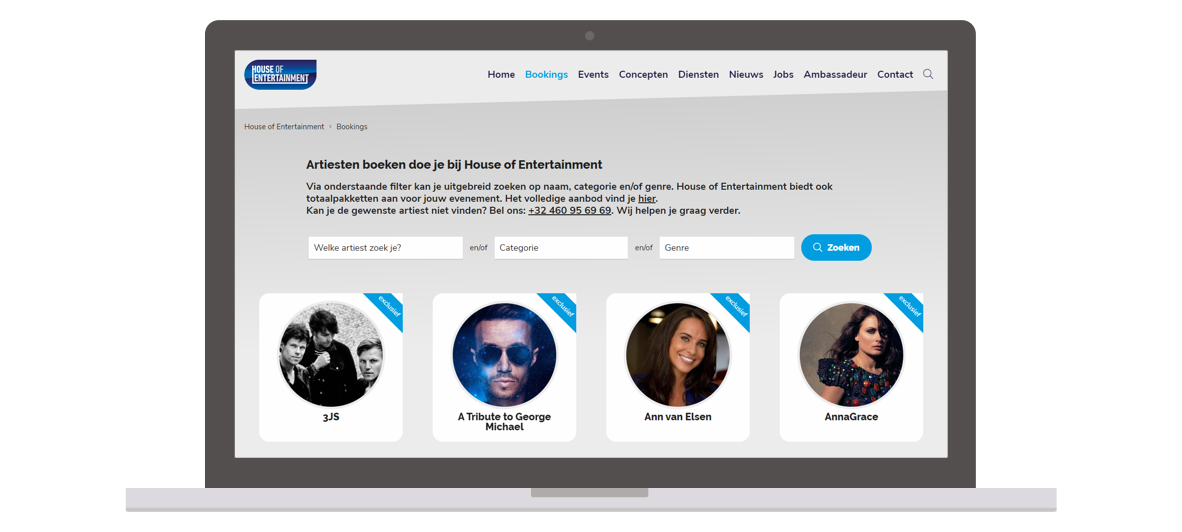Focus the 'Welke artiest zoek je?' field
The width and height of the screenshot is (1182, 532).
tap(385, 248)
